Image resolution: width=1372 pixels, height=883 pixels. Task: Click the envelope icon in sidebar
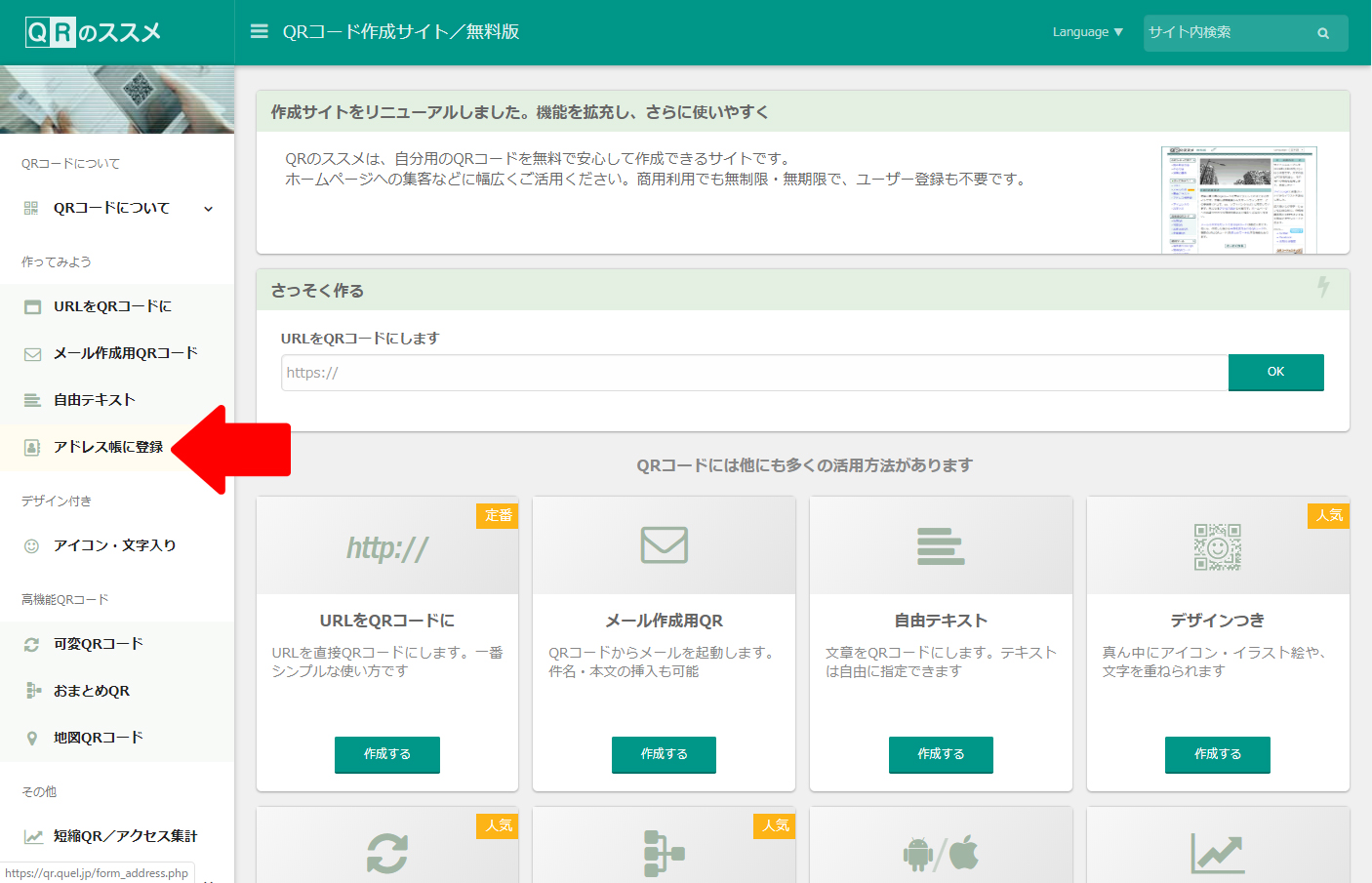coord(32,354)
